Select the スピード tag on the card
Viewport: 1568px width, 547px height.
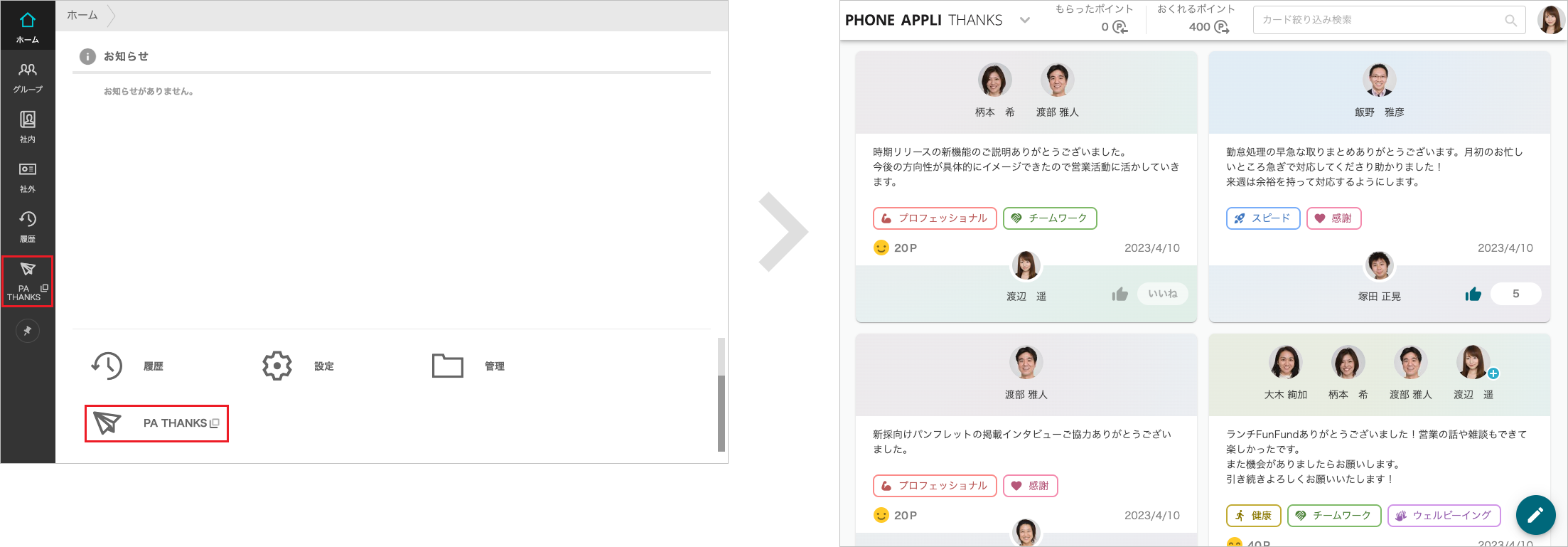click(1262, 218)
